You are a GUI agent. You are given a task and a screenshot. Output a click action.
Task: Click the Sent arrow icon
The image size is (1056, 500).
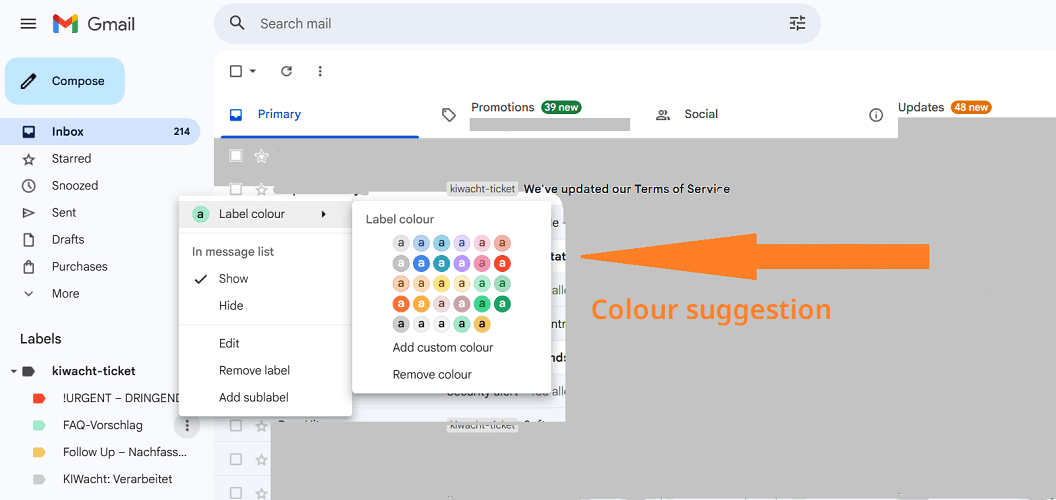(28, 213)
